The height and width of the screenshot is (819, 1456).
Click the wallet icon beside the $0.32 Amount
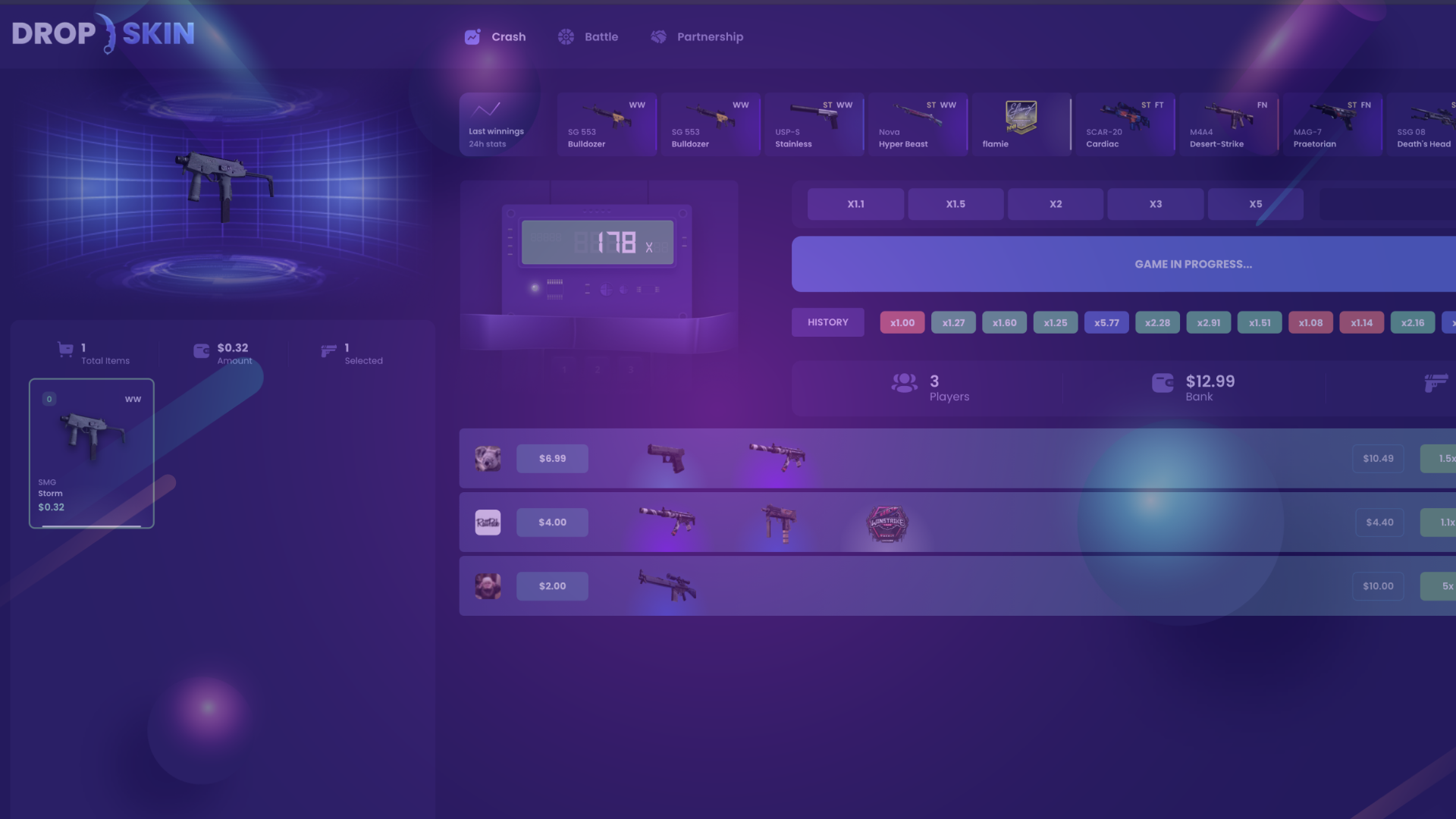pyautogui.click(x=200, y=350)
